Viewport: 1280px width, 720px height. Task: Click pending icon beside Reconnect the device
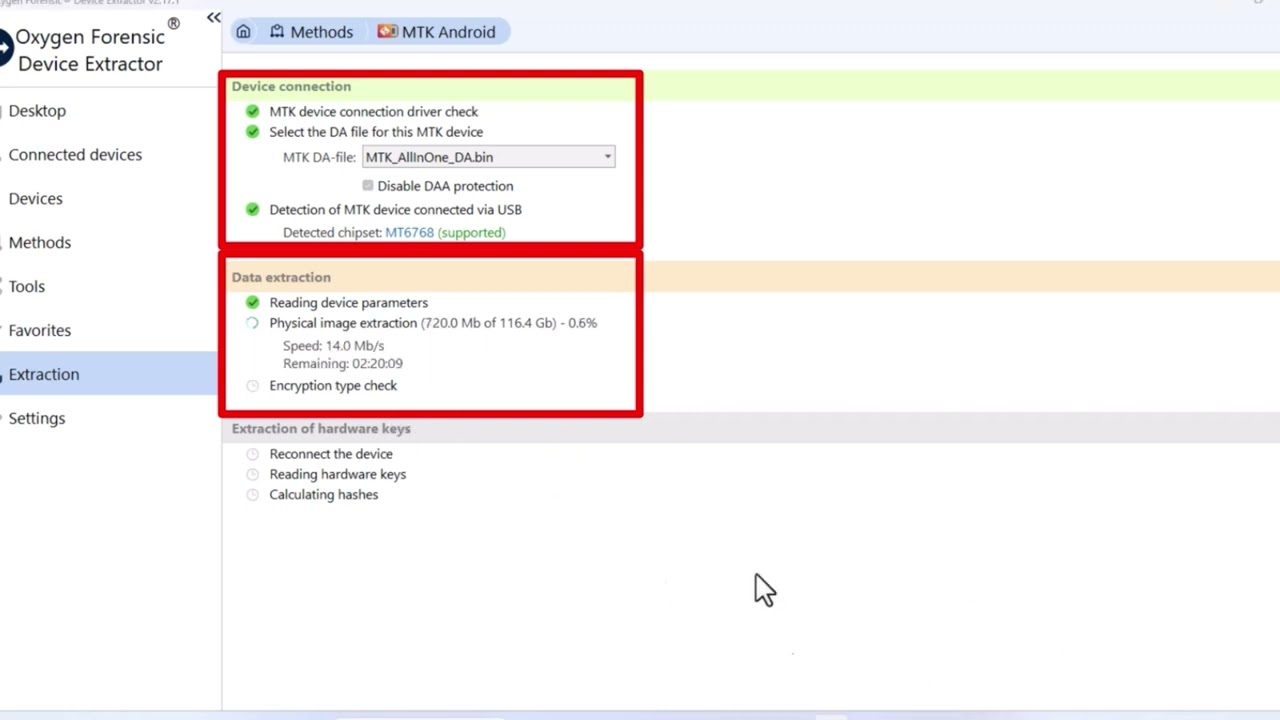coord(252,454)
